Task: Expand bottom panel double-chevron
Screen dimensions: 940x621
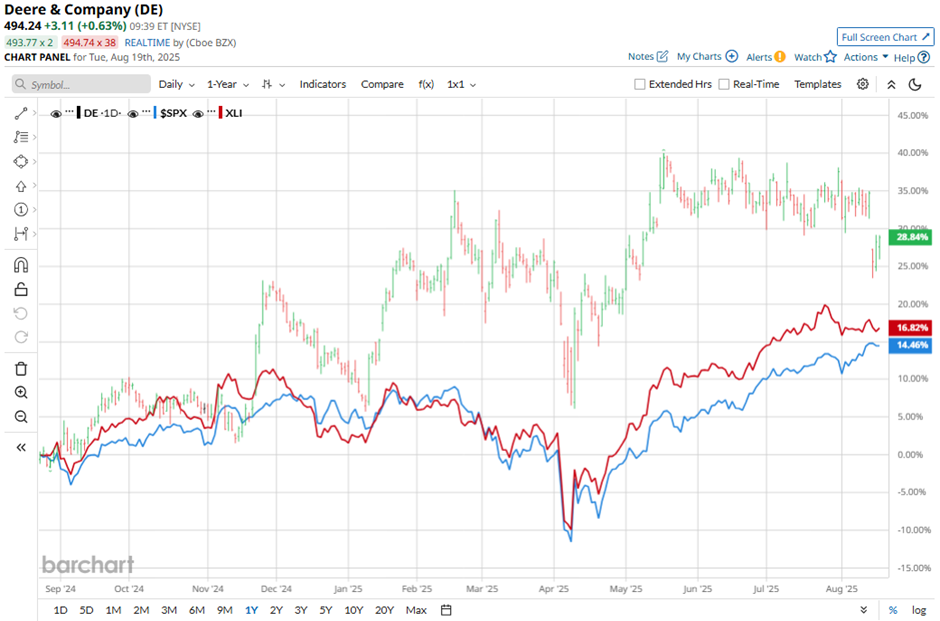Action: [x=863, y=610]
